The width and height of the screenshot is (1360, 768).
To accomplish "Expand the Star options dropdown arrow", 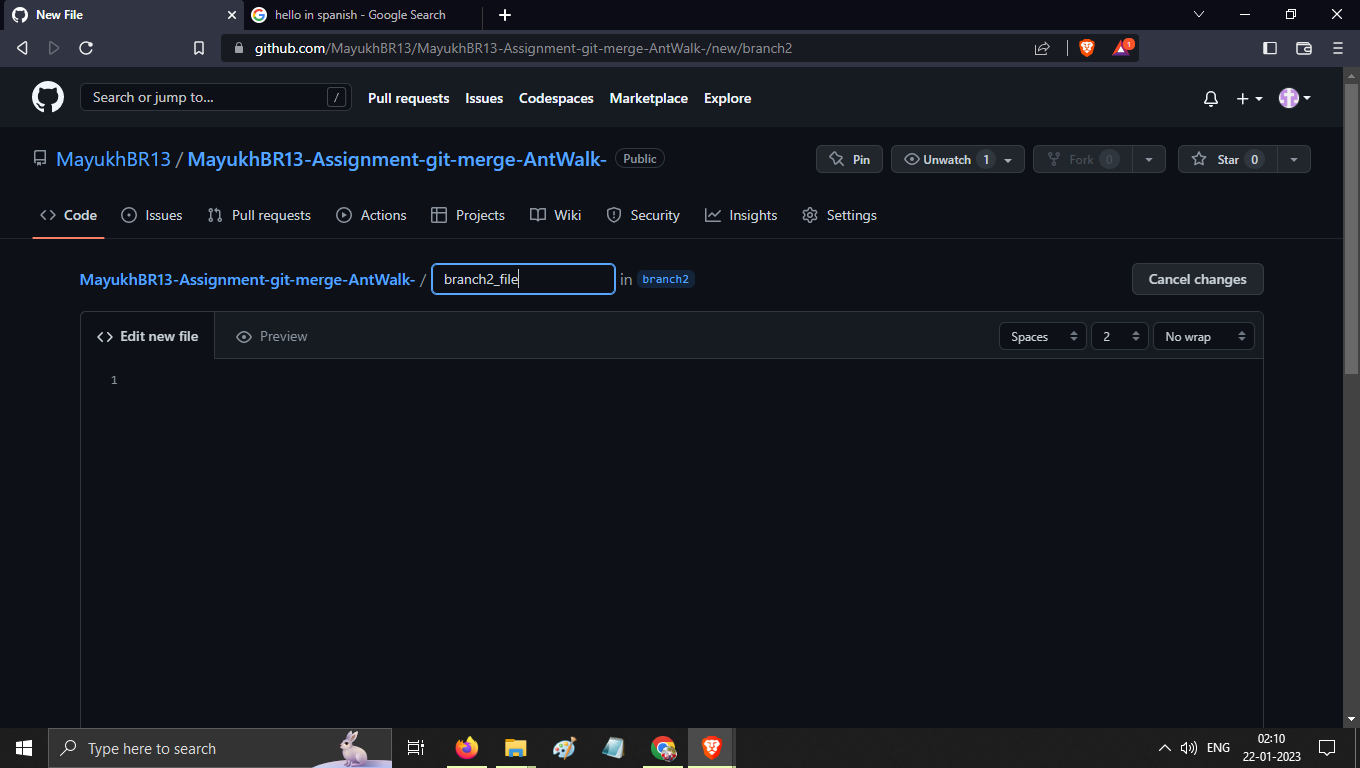I will (x=1293, y=158).
